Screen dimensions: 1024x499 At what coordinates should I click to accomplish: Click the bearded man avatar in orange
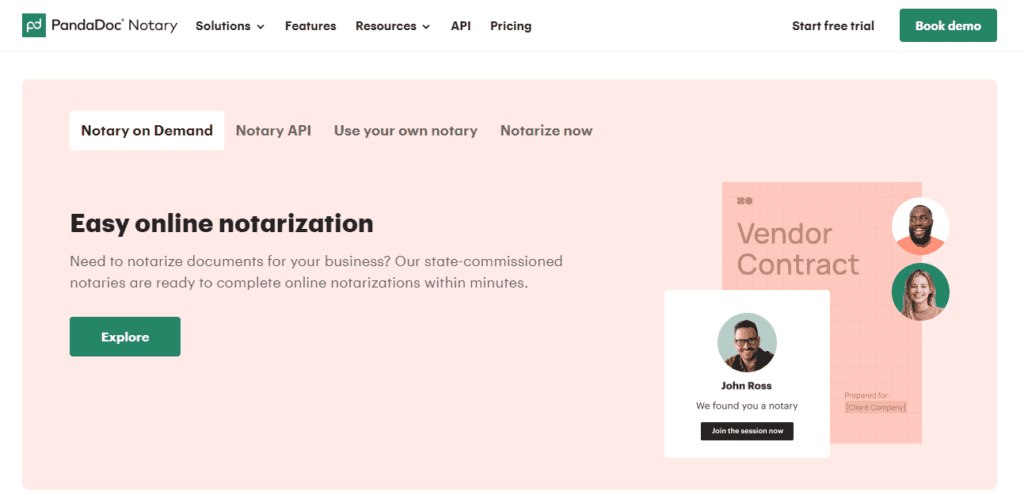920,226
